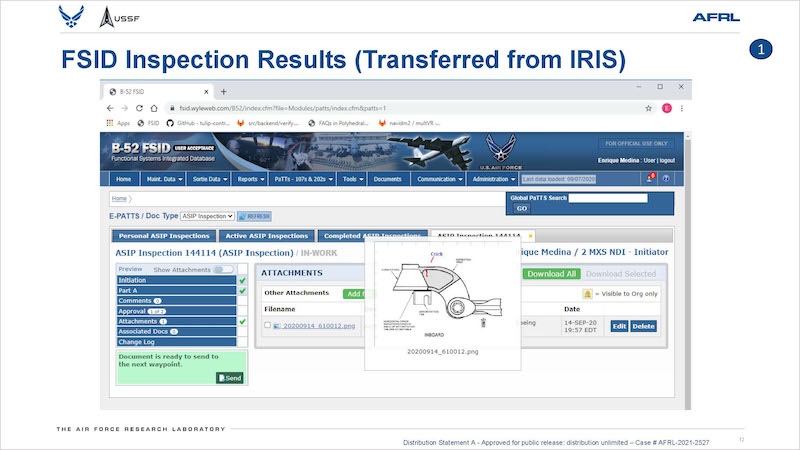The width and height of the screenshot is (800, 450).
Task: Expand the Reports menu
Action: (251, 179)
